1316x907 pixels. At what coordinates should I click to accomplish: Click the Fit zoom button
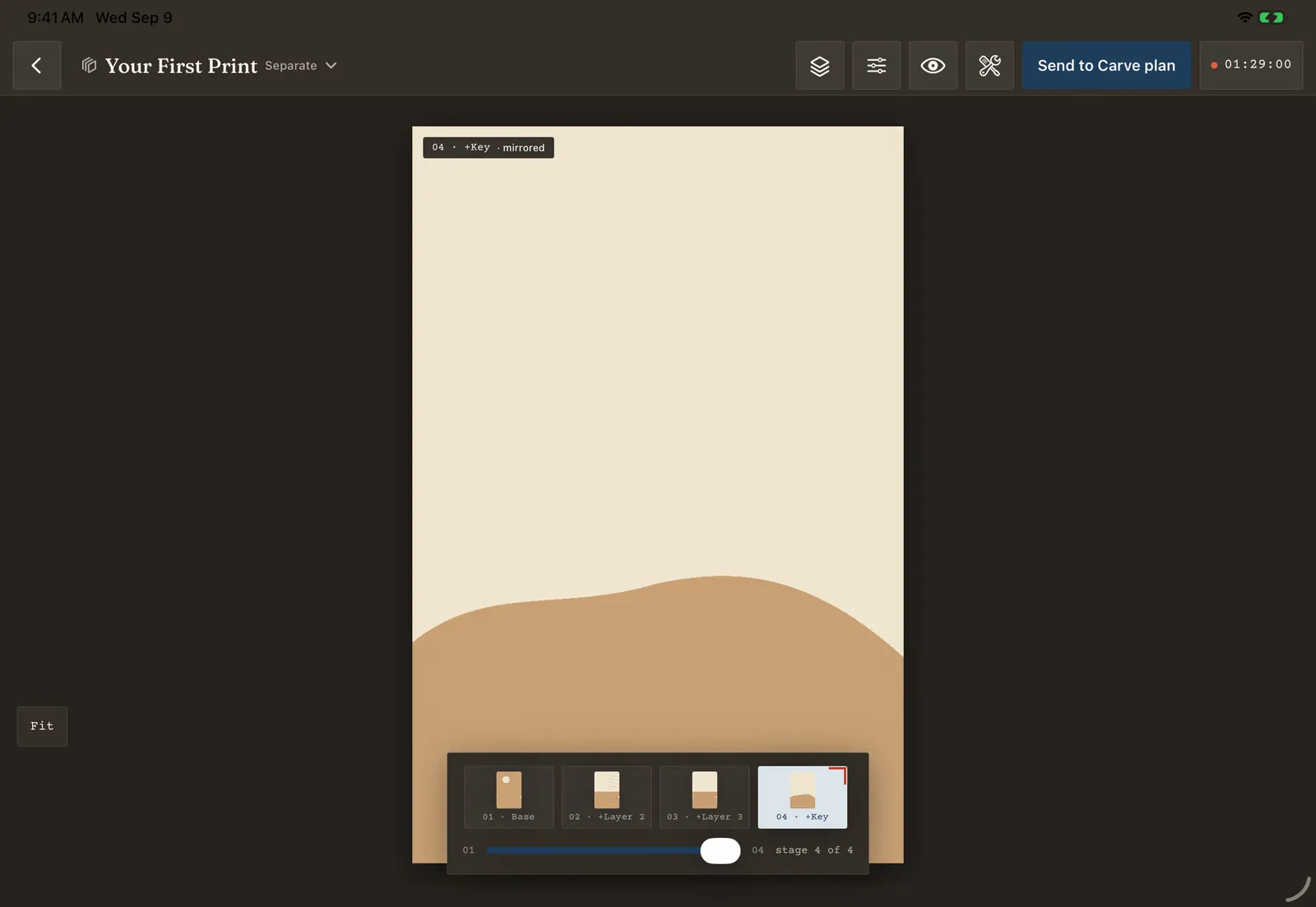[x=42, y=726]
